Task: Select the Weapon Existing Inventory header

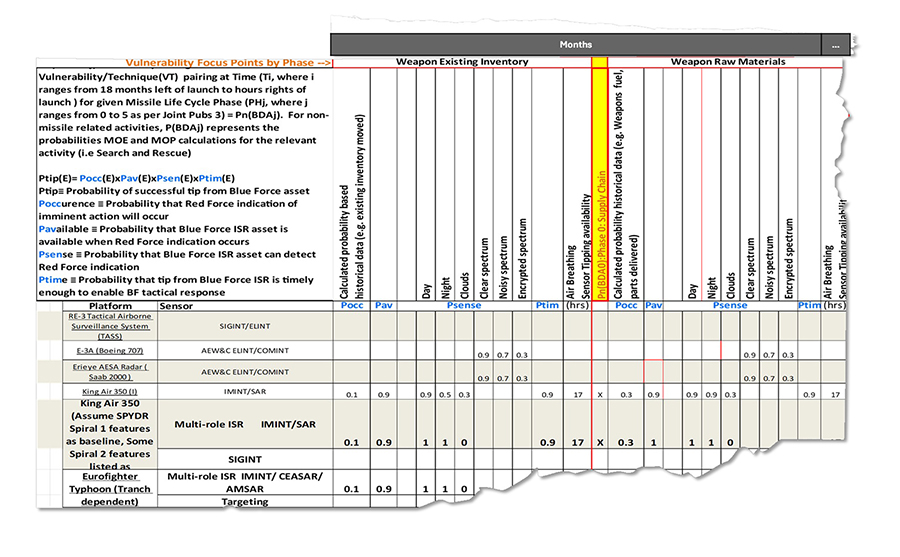Action: pos(462,62)
